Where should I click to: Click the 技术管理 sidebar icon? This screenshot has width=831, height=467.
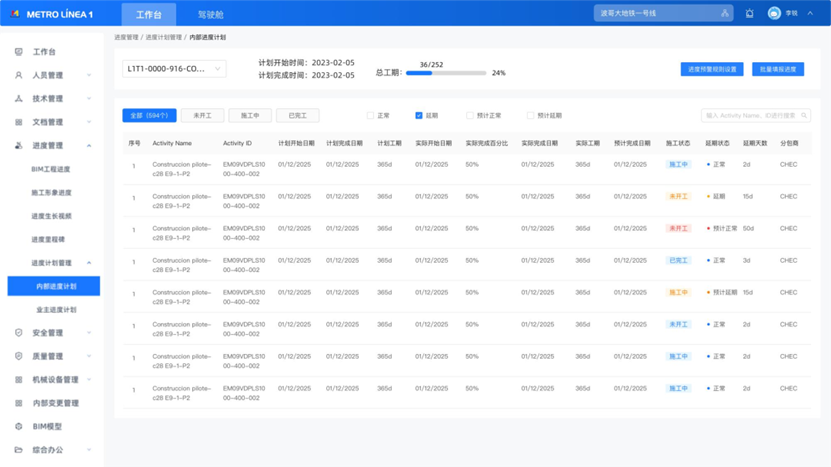pos(19,99)
